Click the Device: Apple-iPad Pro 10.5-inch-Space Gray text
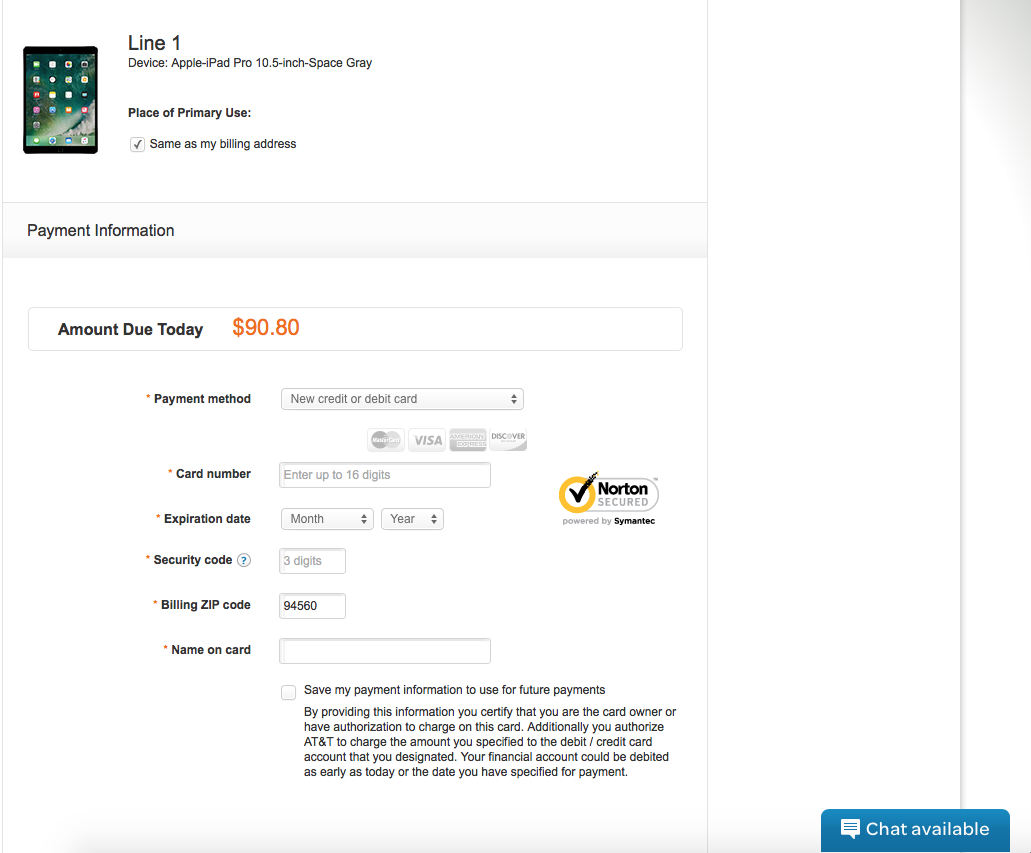 pyautogui.click(x=250, y=63)
